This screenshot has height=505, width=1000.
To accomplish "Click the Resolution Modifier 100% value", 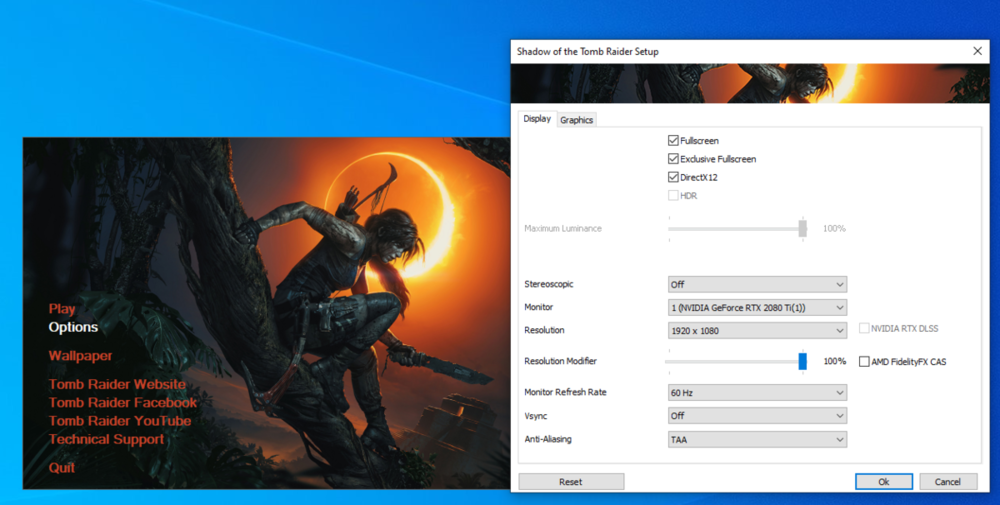I will click(835, 361).
